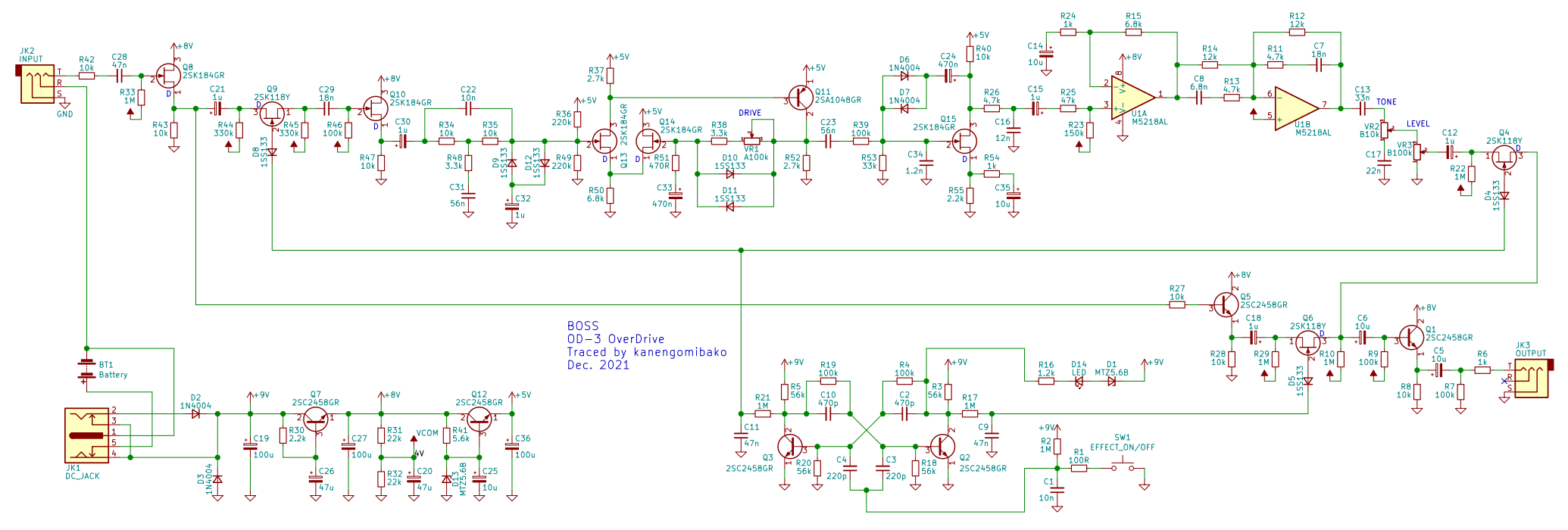Select the 'OD-3 OverDrive' title line

click(x=616, y=339)
